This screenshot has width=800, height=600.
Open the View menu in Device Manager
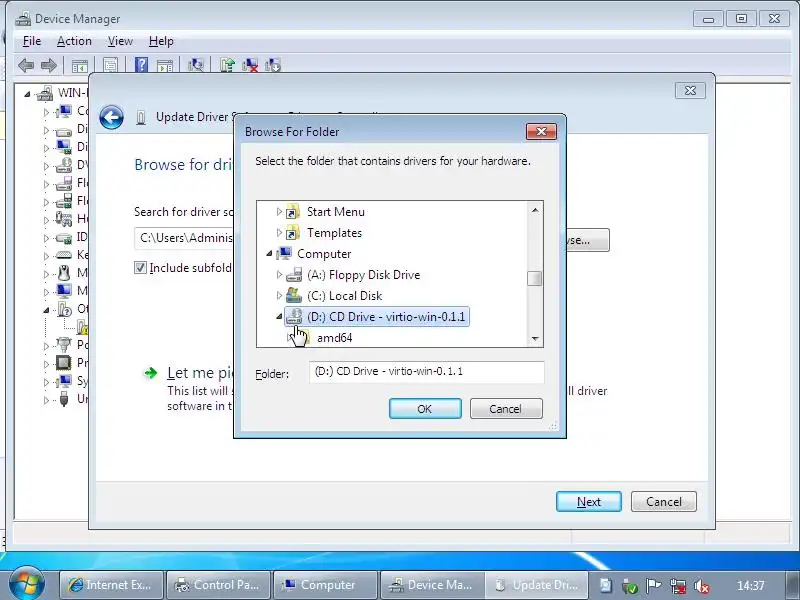click(120, 41)
